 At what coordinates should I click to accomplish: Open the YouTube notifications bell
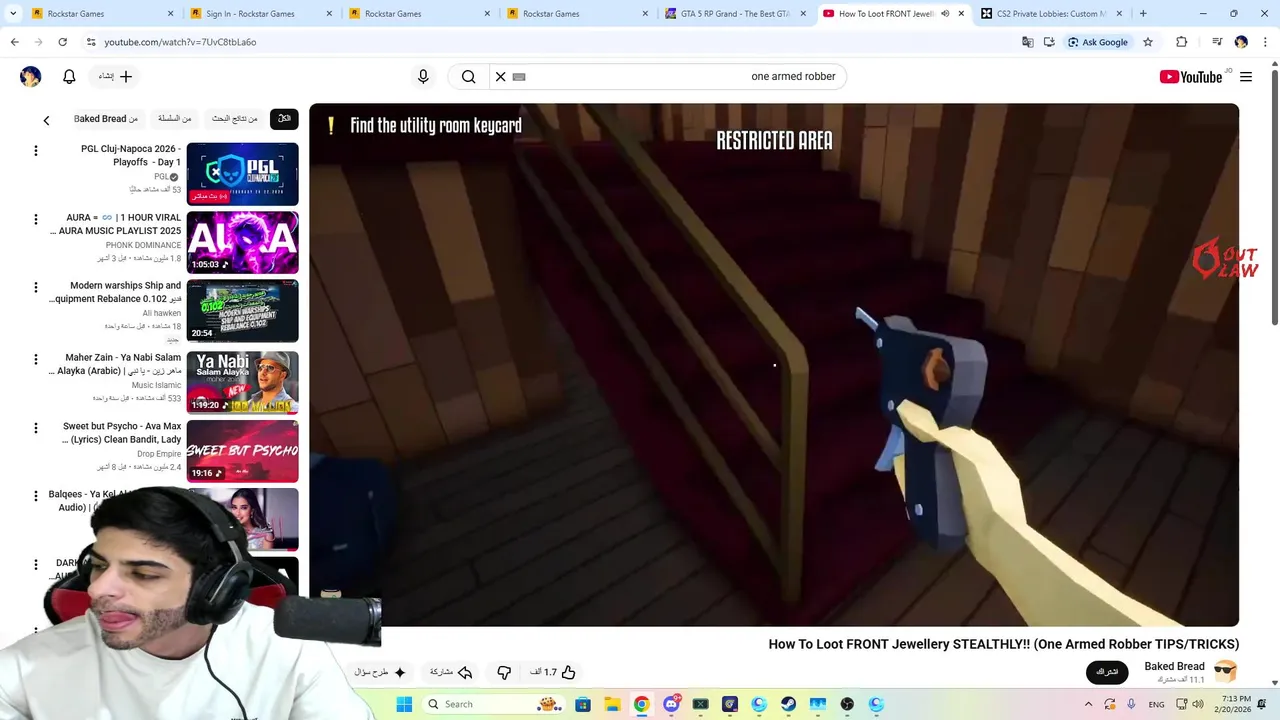69,76
